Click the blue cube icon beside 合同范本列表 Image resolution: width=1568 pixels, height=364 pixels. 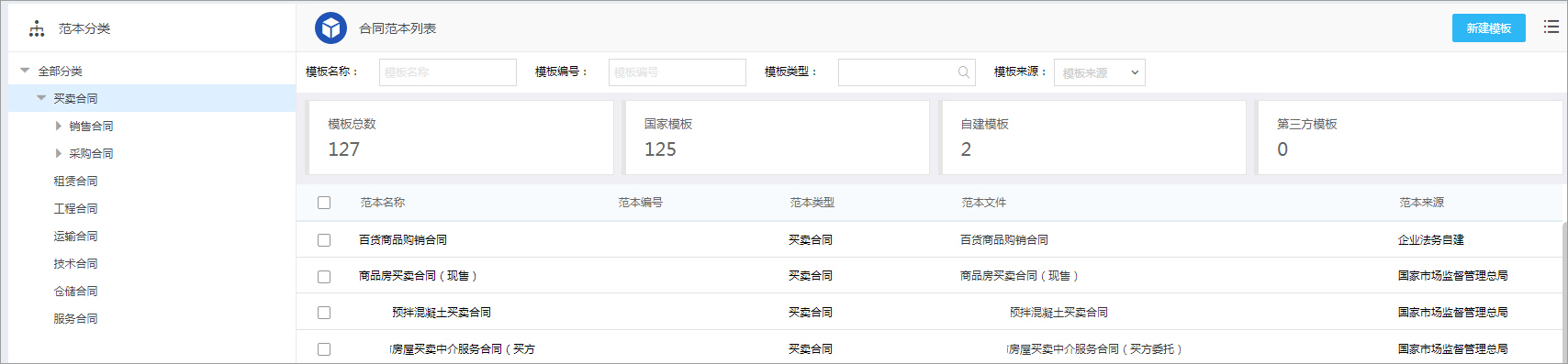coord(330,28)
